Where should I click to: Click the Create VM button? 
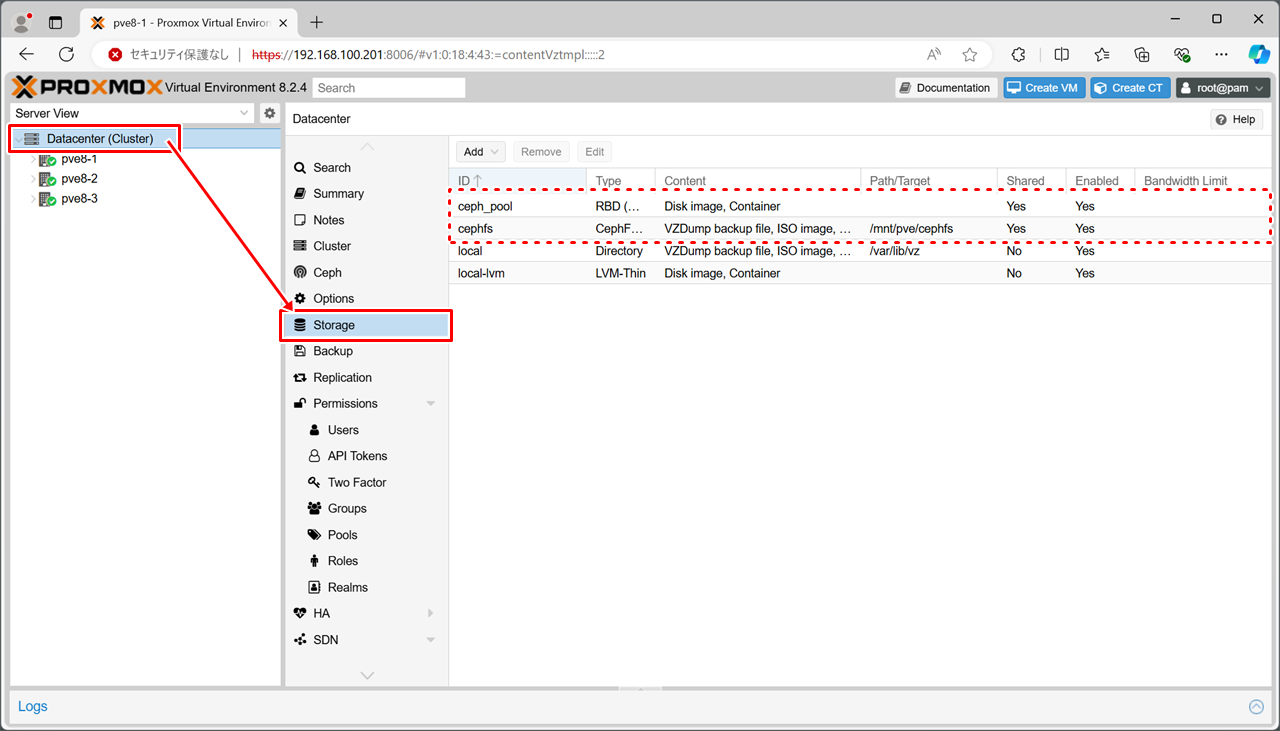tap(1044, 88)
